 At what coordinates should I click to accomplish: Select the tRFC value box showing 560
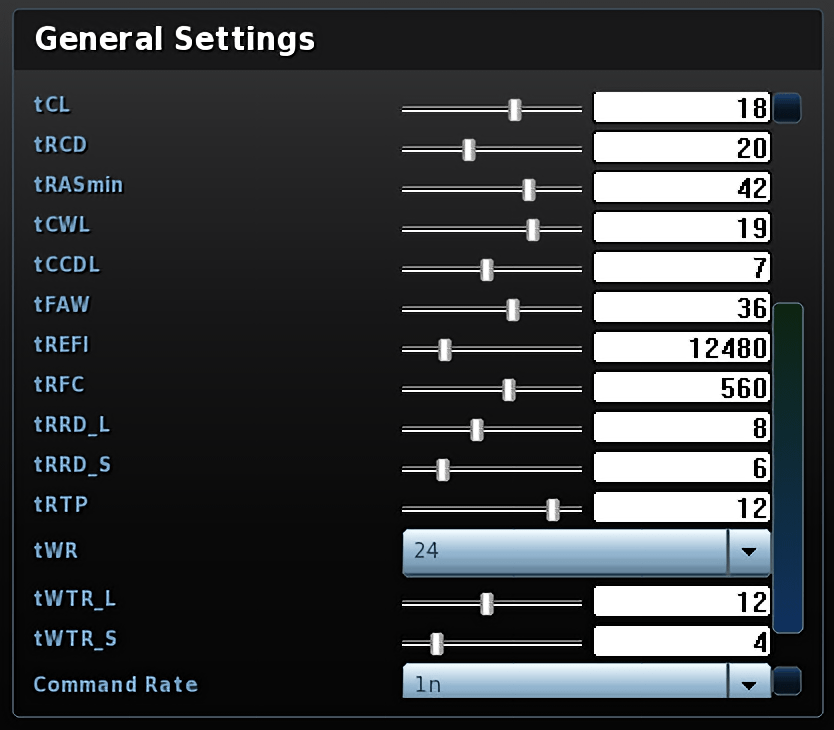[x=682, y=387]
